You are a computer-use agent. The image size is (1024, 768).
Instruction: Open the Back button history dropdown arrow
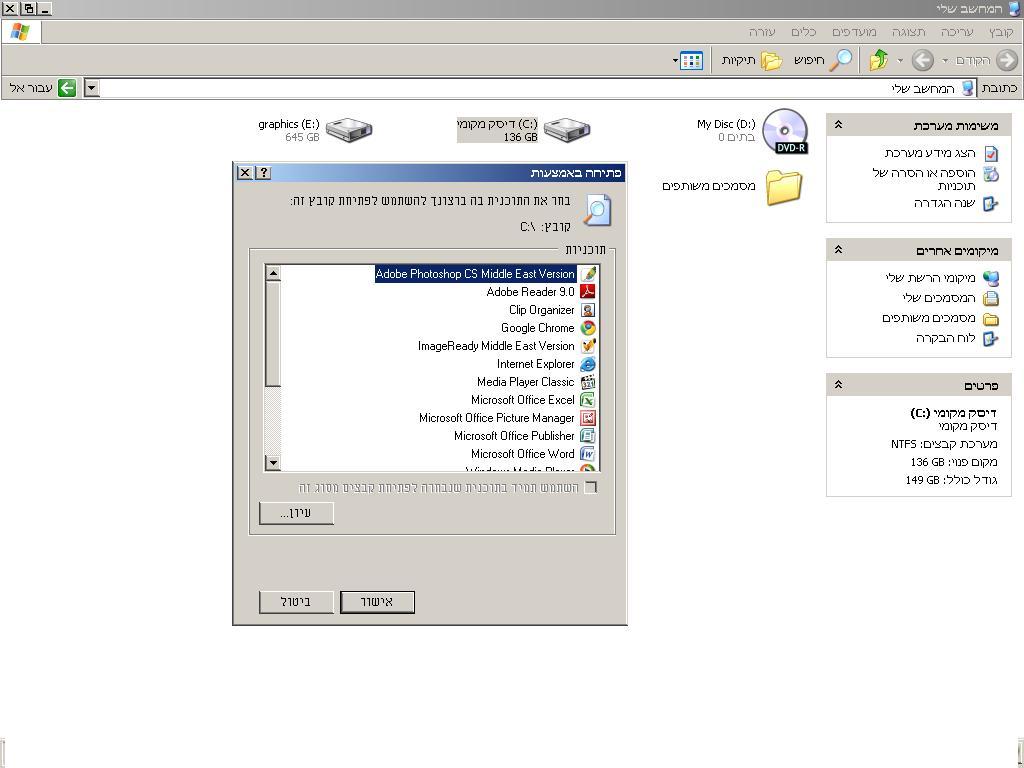click(944, 61)
